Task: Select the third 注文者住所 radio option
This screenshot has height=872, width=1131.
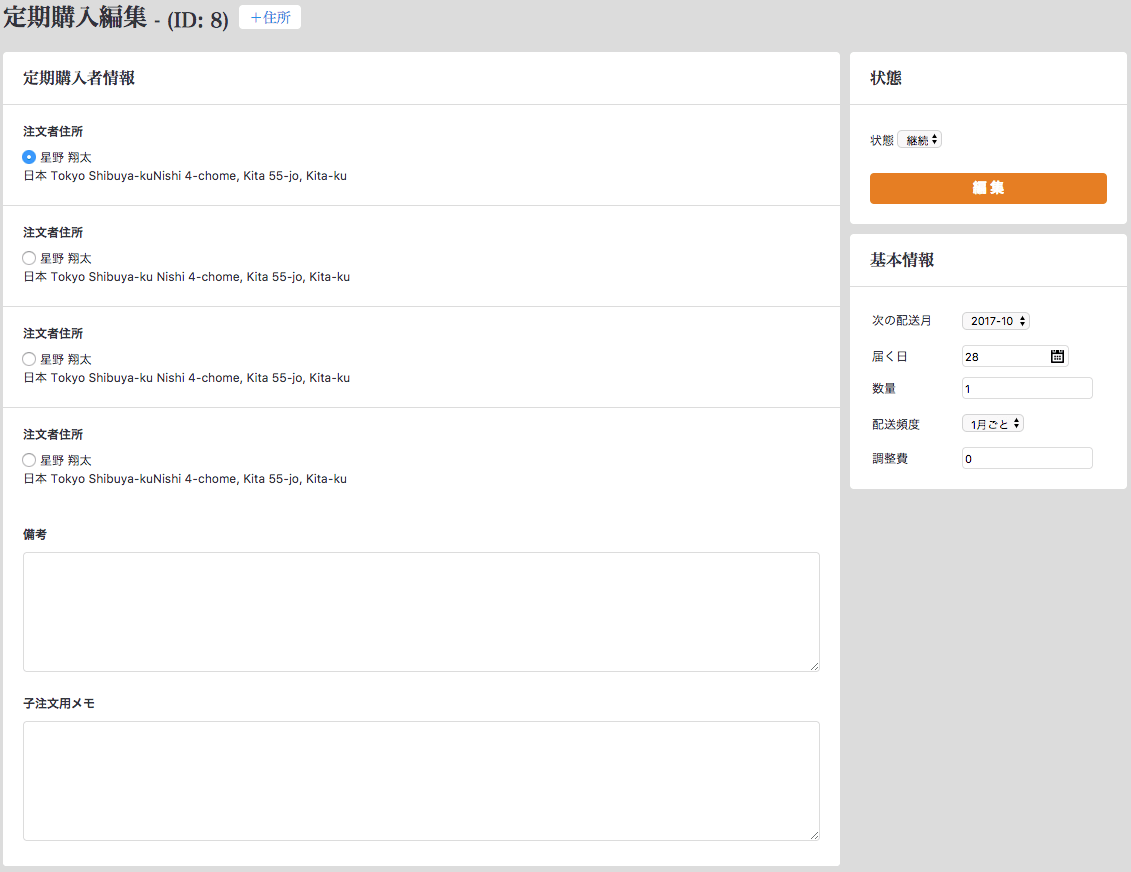Action: 29,359
